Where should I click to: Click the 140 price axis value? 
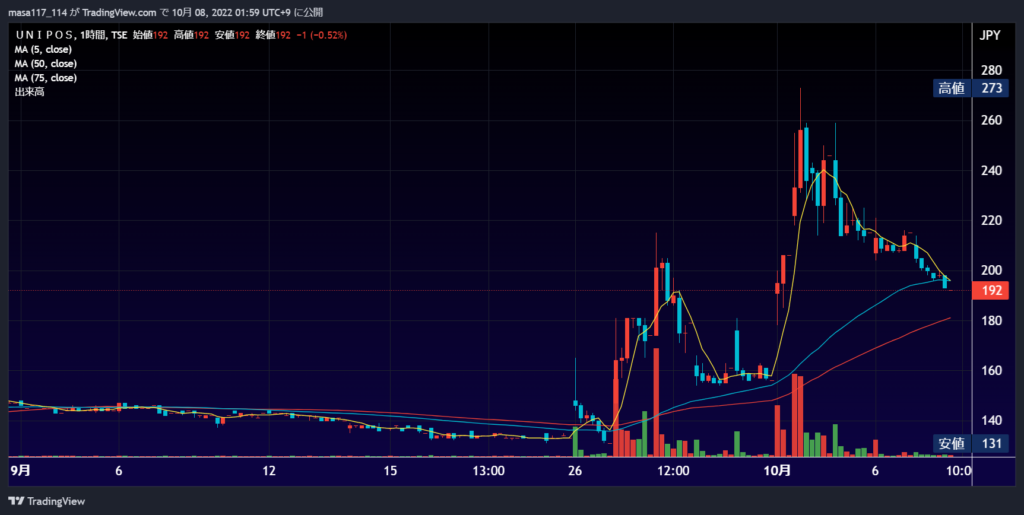pyautogui.click(x=991, y=420)
